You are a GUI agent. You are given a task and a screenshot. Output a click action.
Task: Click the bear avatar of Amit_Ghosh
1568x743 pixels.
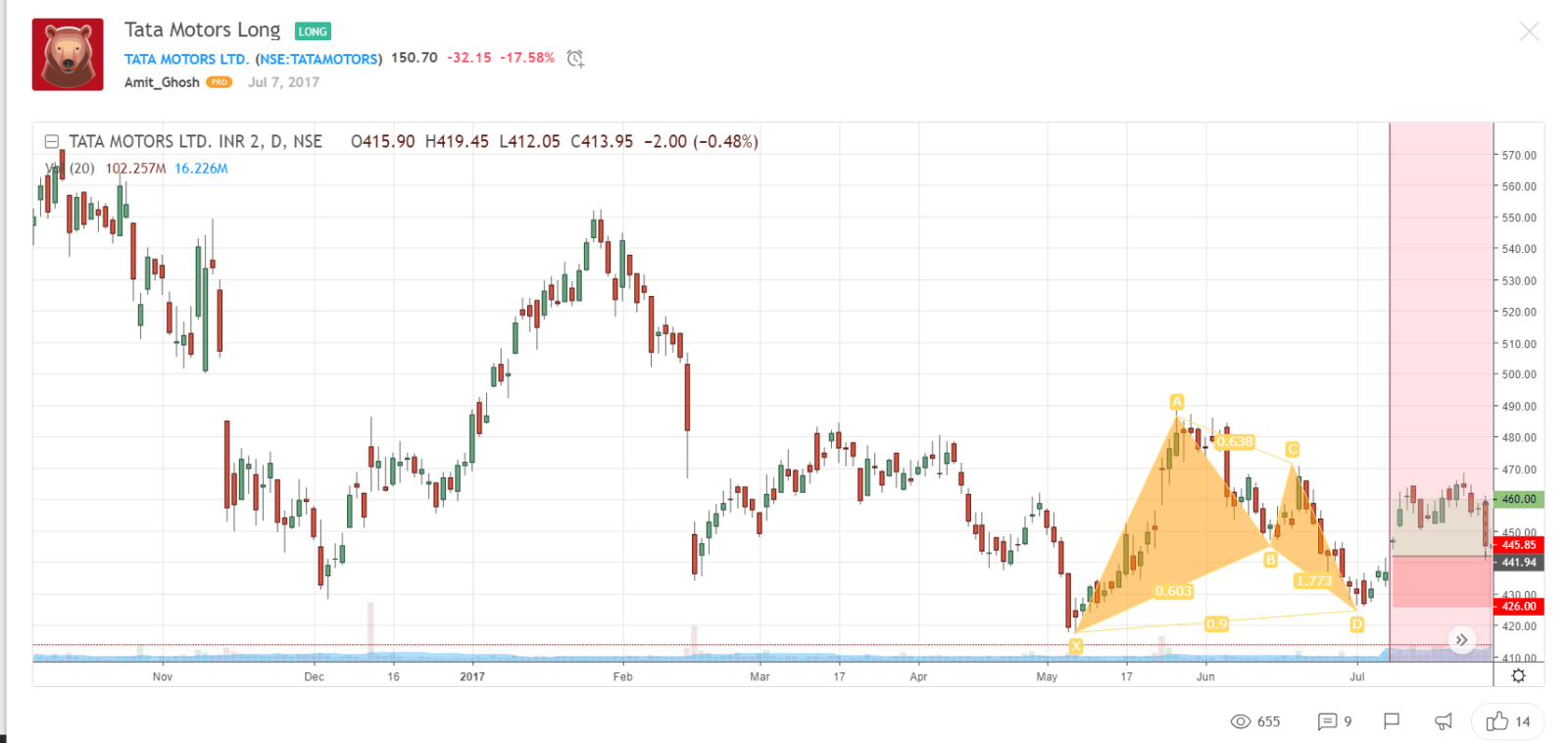point(68,55)
